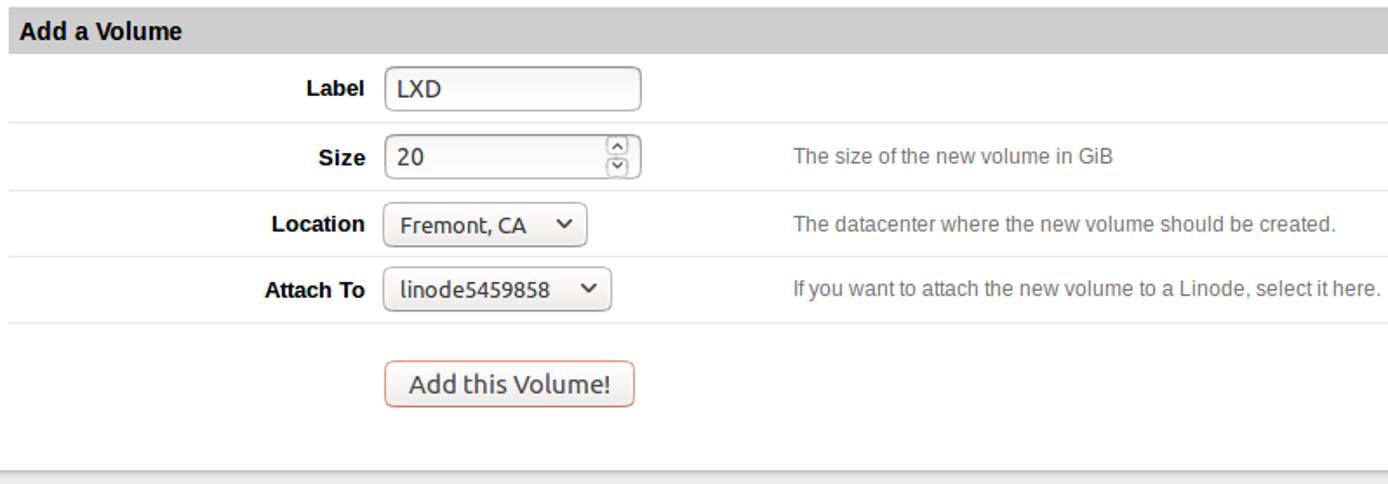1388x484 pixels.
Task: Click the "linode5459858" selected value text
Action: coord(475,291)
